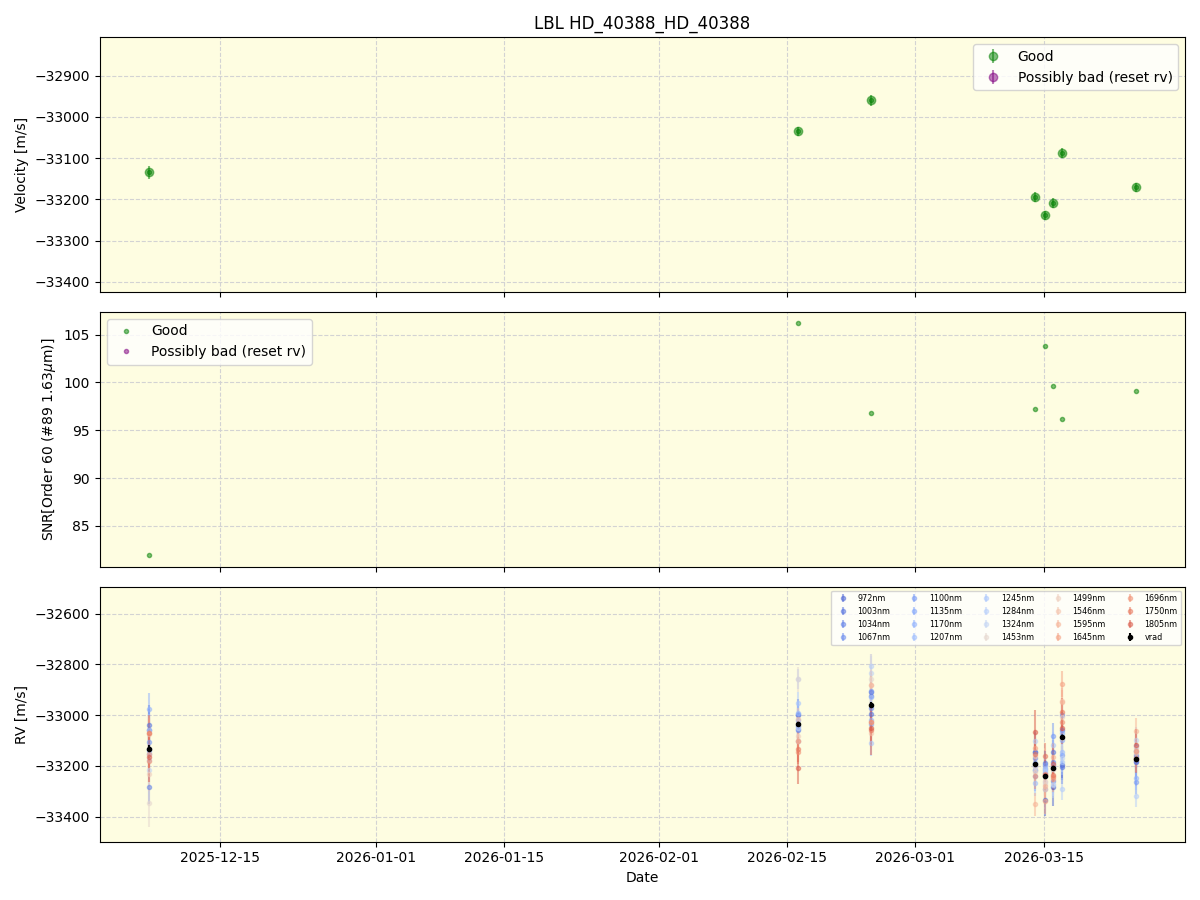Click the SNR[Order 60] y-axis label
The height and width of the screenshot is (900, 1200).
(48, 439)
